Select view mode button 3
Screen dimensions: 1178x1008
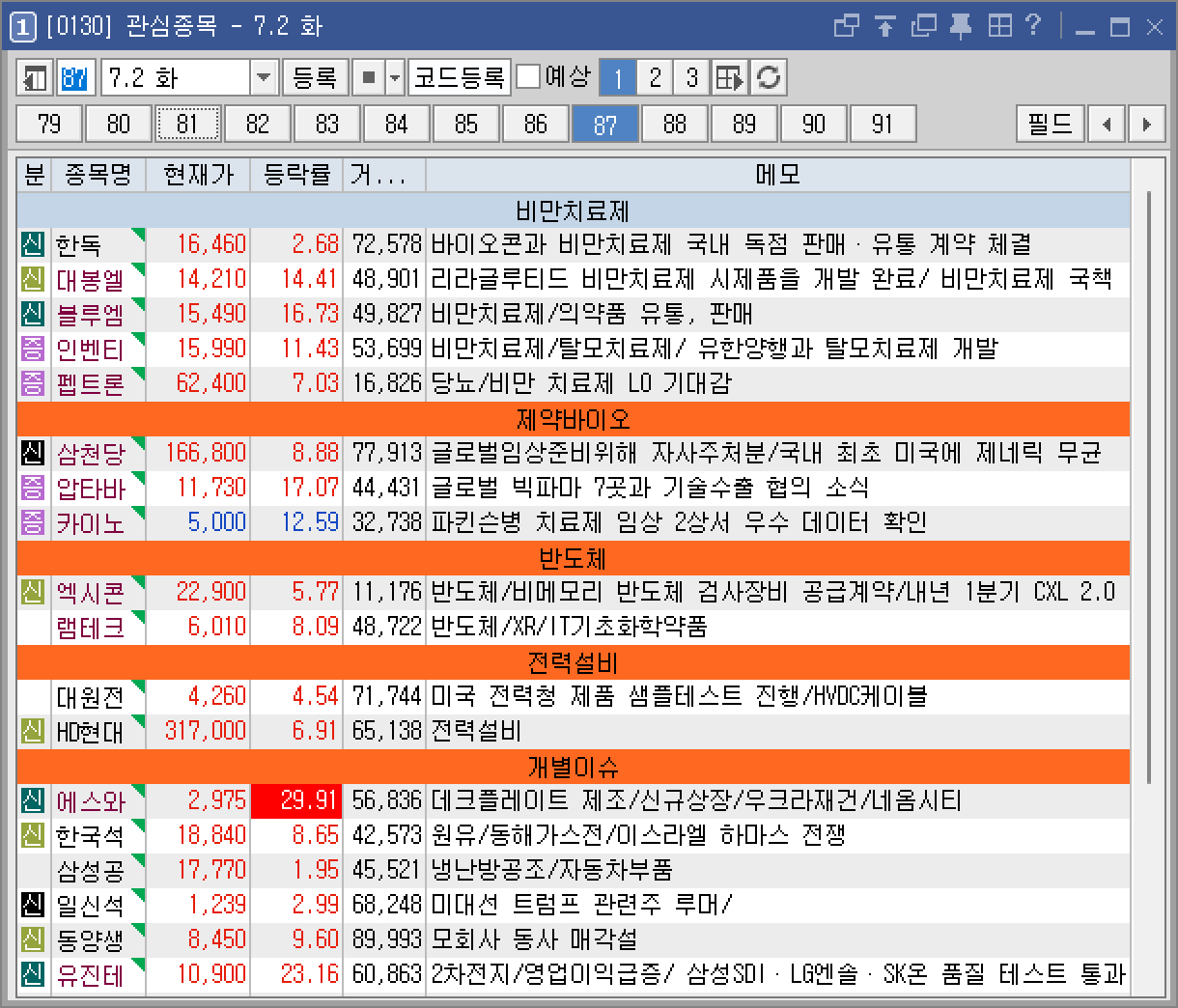[692, 77]
